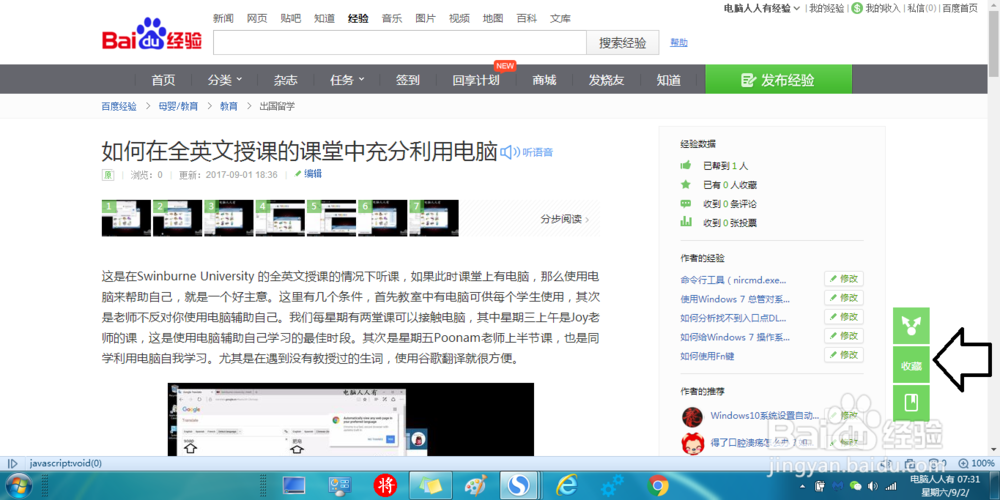
Task: Open the 签到 nav item
Action: 408,80
